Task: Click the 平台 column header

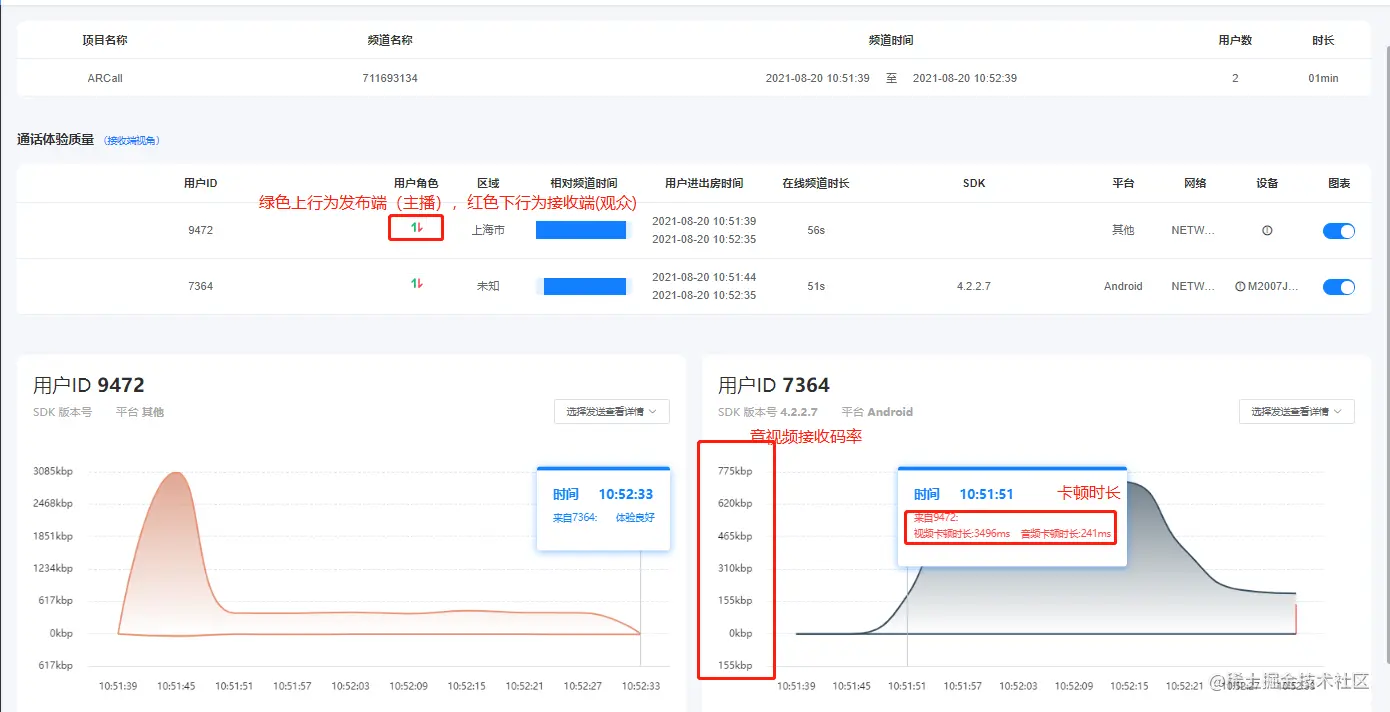Action: click(x=1123, y=183)
